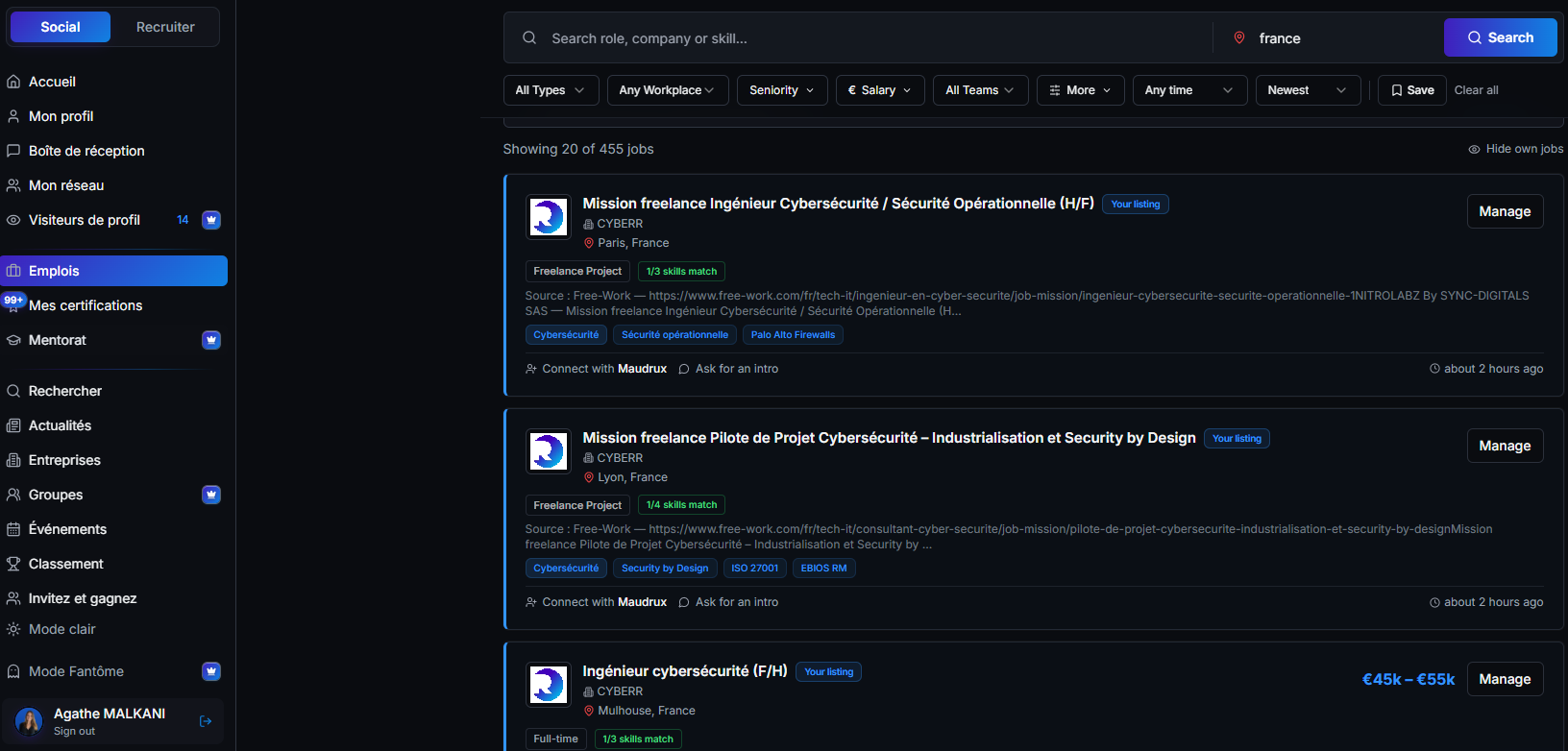Click Manage on Ingénieur cybersécurité (F/H) listing
Viewport: 1568px width, 751px height.
1505,679
